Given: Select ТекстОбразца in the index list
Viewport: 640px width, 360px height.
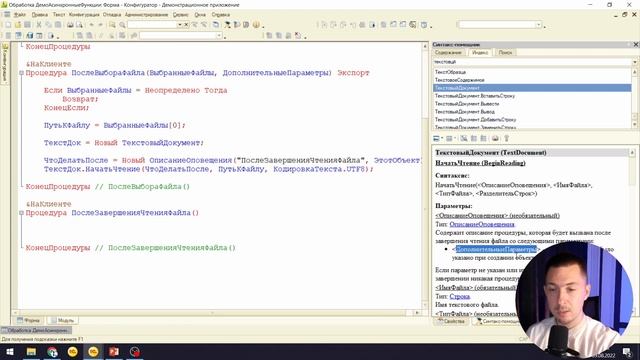Looking at the screenshot, I should 532,72.
